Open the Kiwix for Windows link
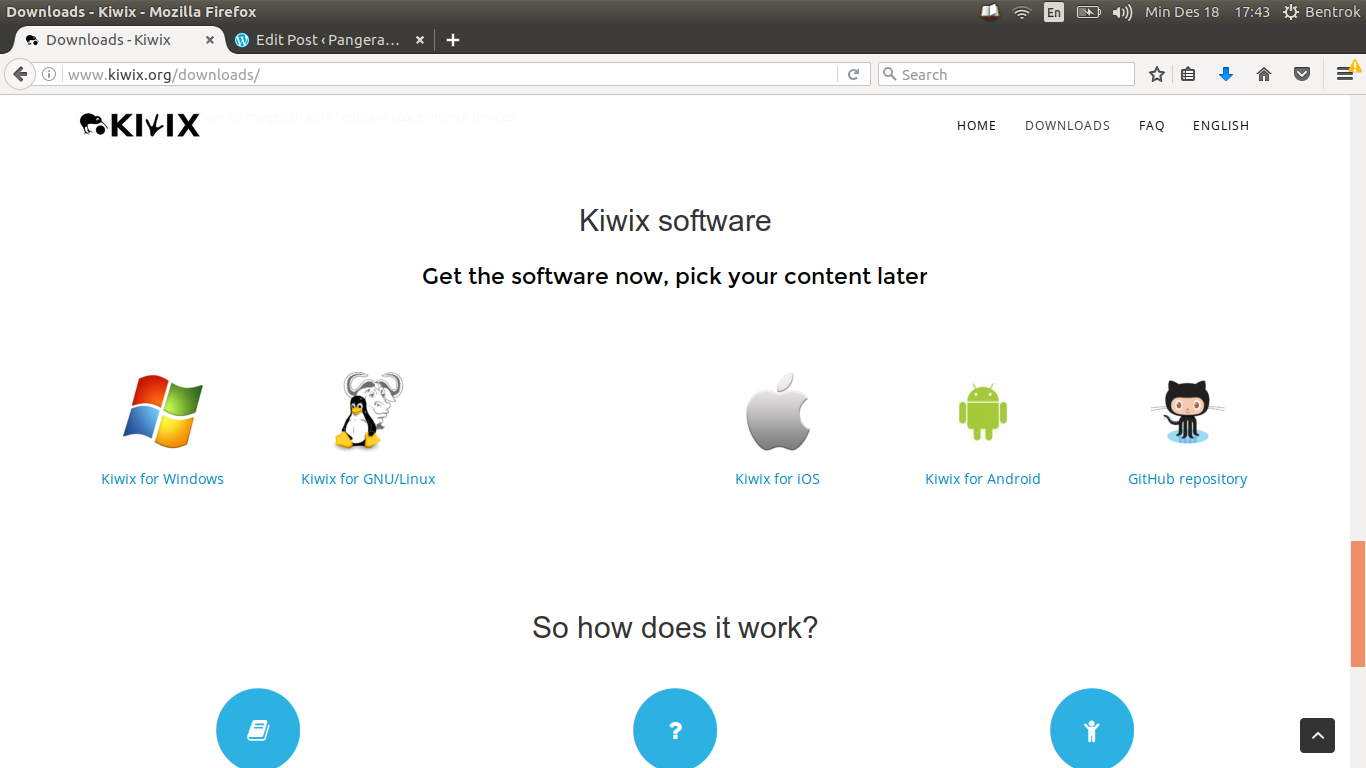This screenshot has width=1366, height=768. [162, 479]
